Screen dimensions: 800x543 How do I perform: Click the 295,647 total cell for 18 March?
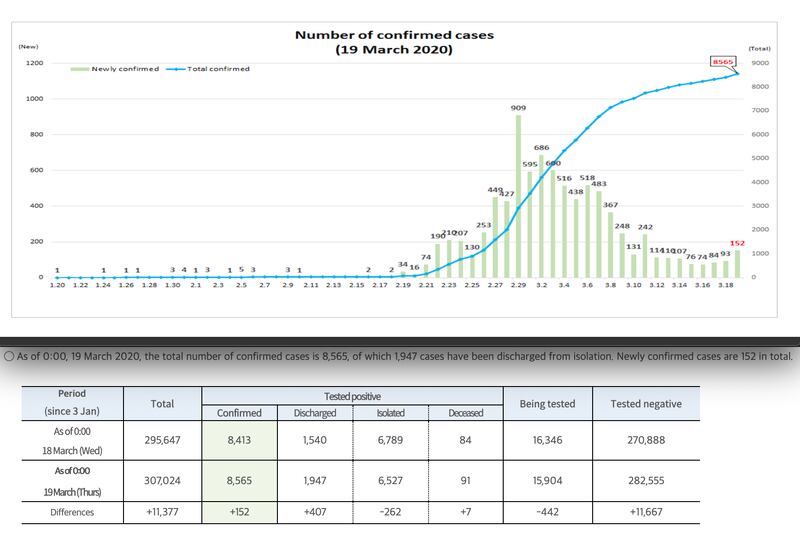[162, 438]
